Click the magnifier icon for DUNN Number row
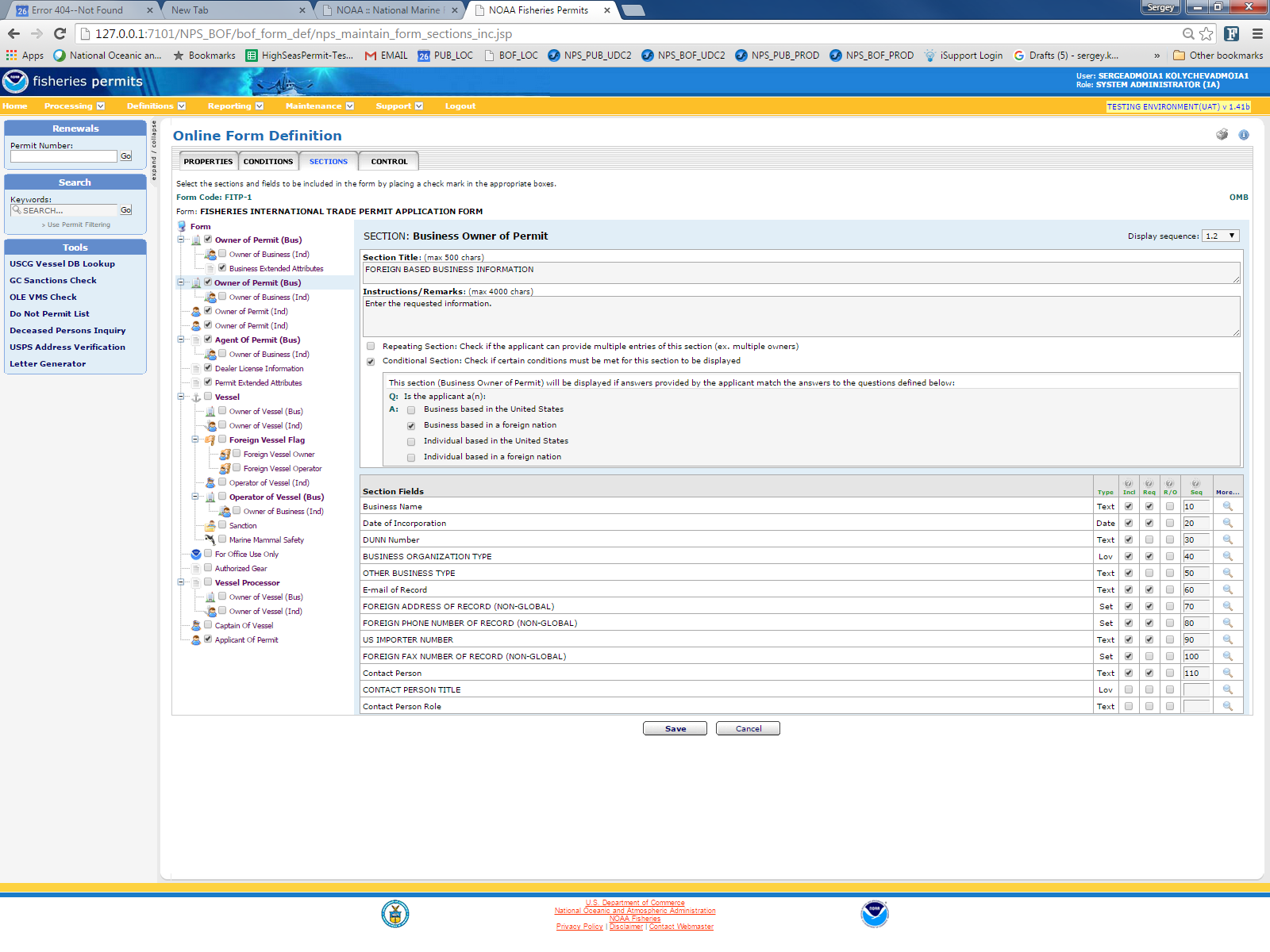This screenshot has height=952, width=1270. pos(1227,539)
